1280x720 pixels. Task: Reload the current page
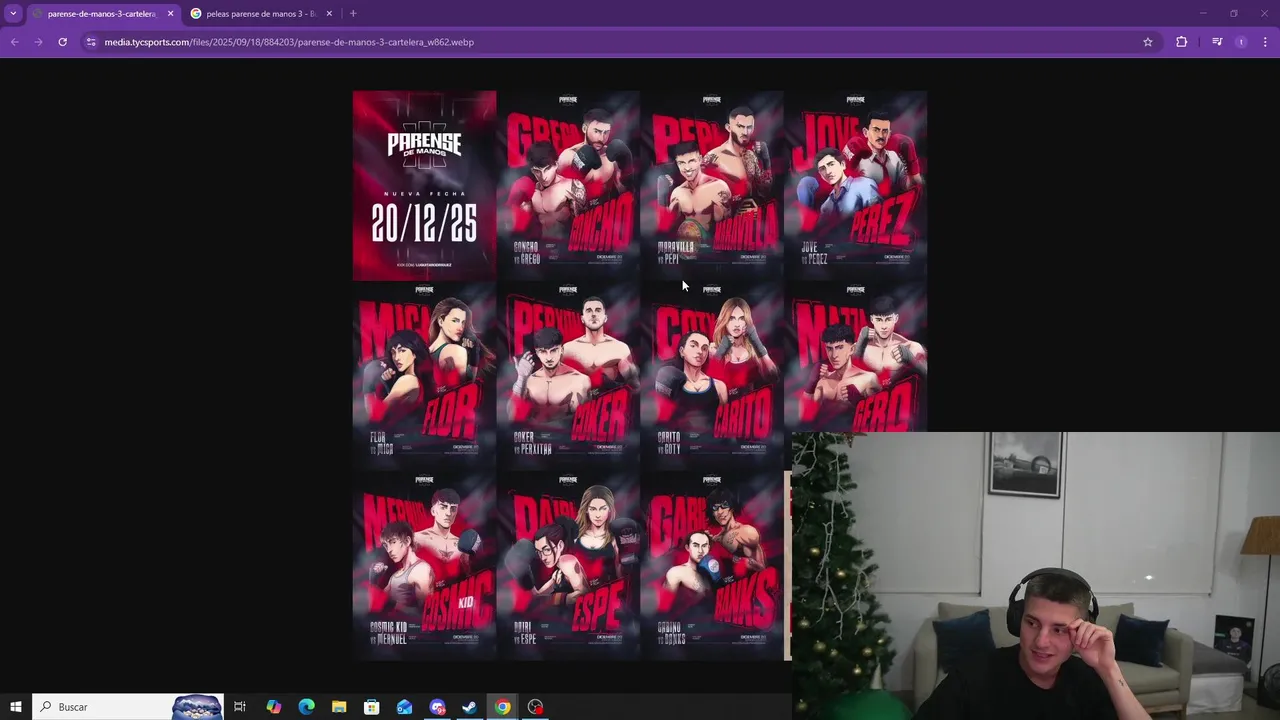tap(63, 42)
